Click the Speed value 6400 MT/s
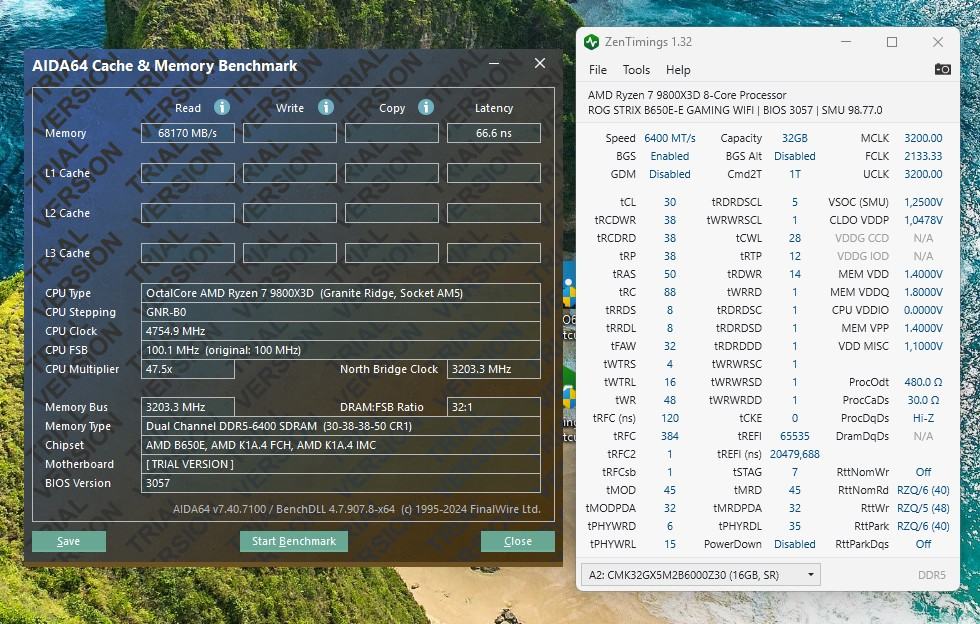The width and height of the screenshot is (980, 624). tap(669, 138)
